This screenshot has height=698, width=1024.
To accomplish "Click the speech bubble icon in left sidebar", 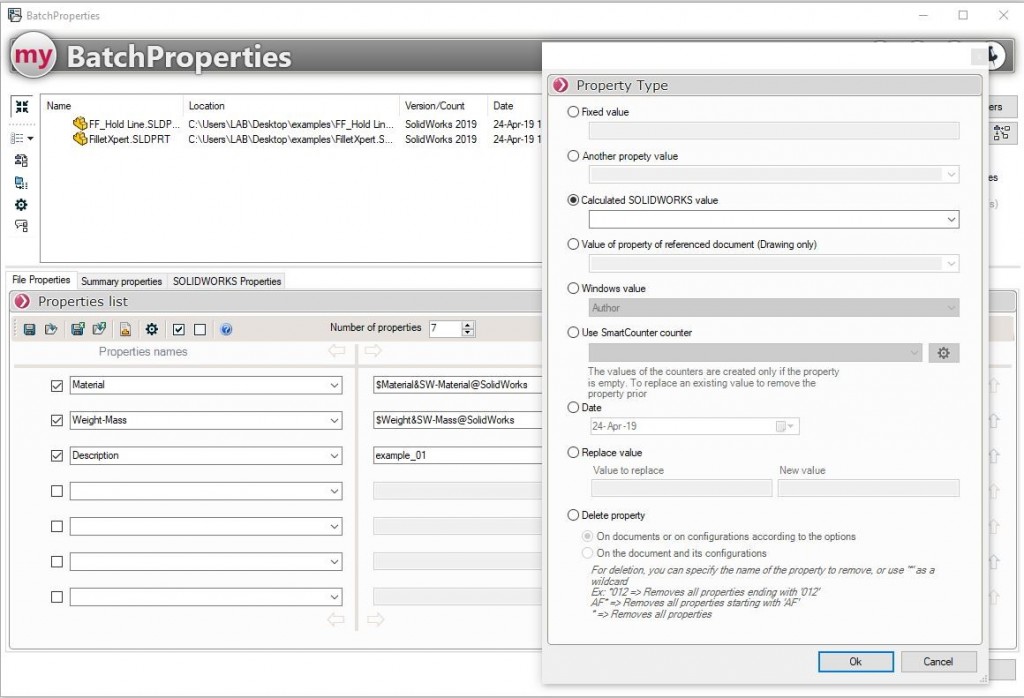I will [x=21, y=226].
